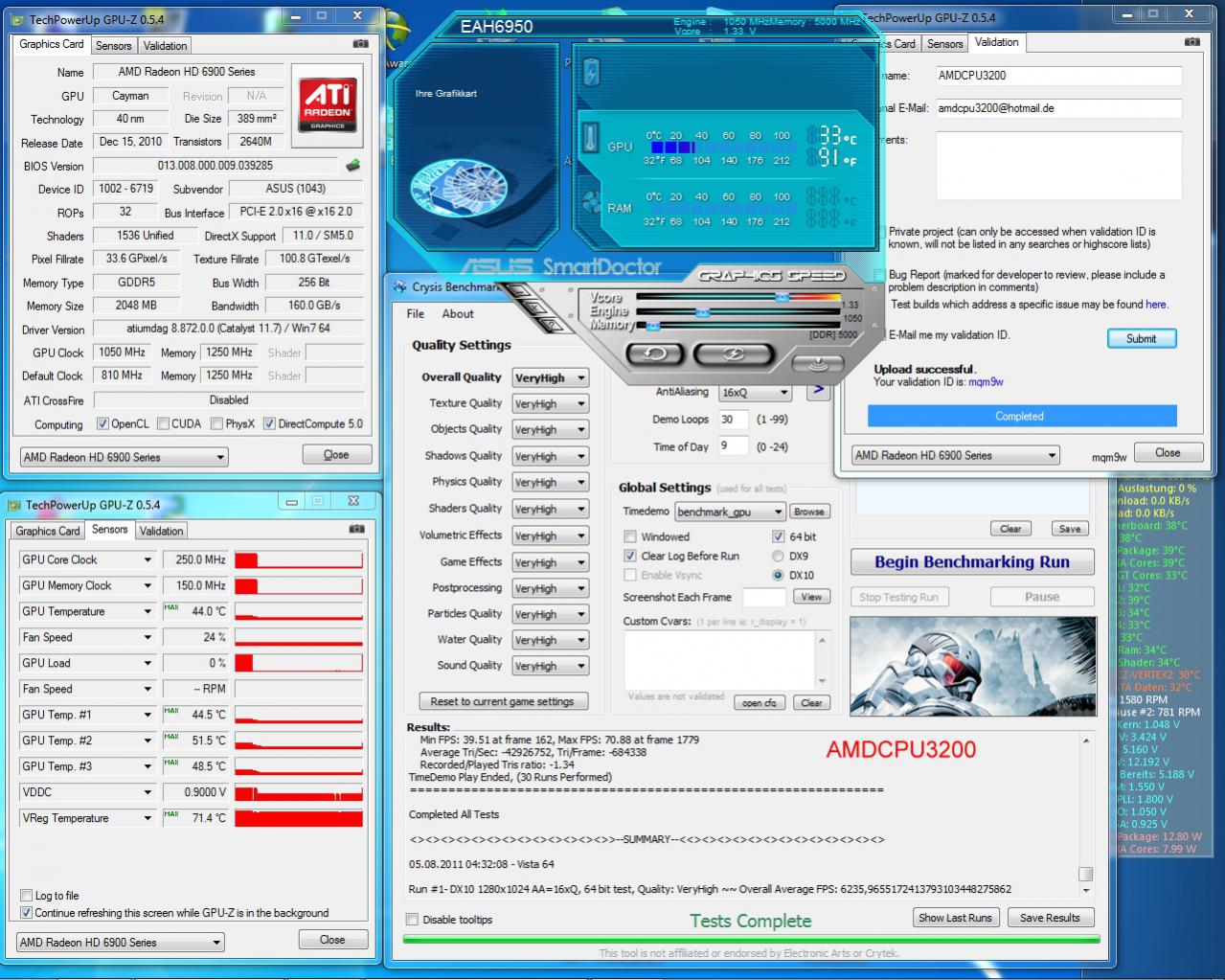Open the validation ID link mqm9w
This screenshot has height=980, width=1225.
[986, 381]
